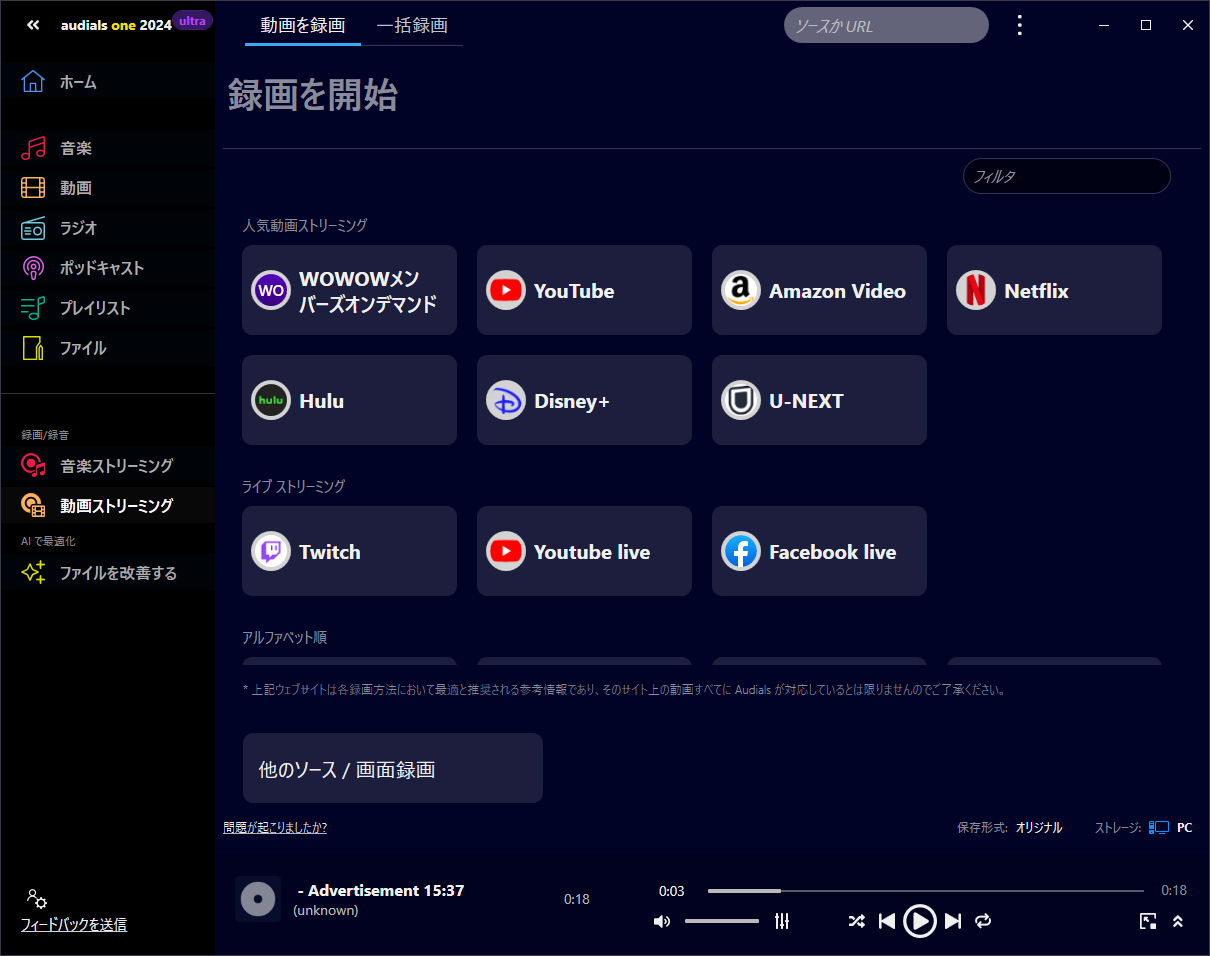1210x956 pixels.
Task: Open the Home section icon
Action: tap(33, 82)
